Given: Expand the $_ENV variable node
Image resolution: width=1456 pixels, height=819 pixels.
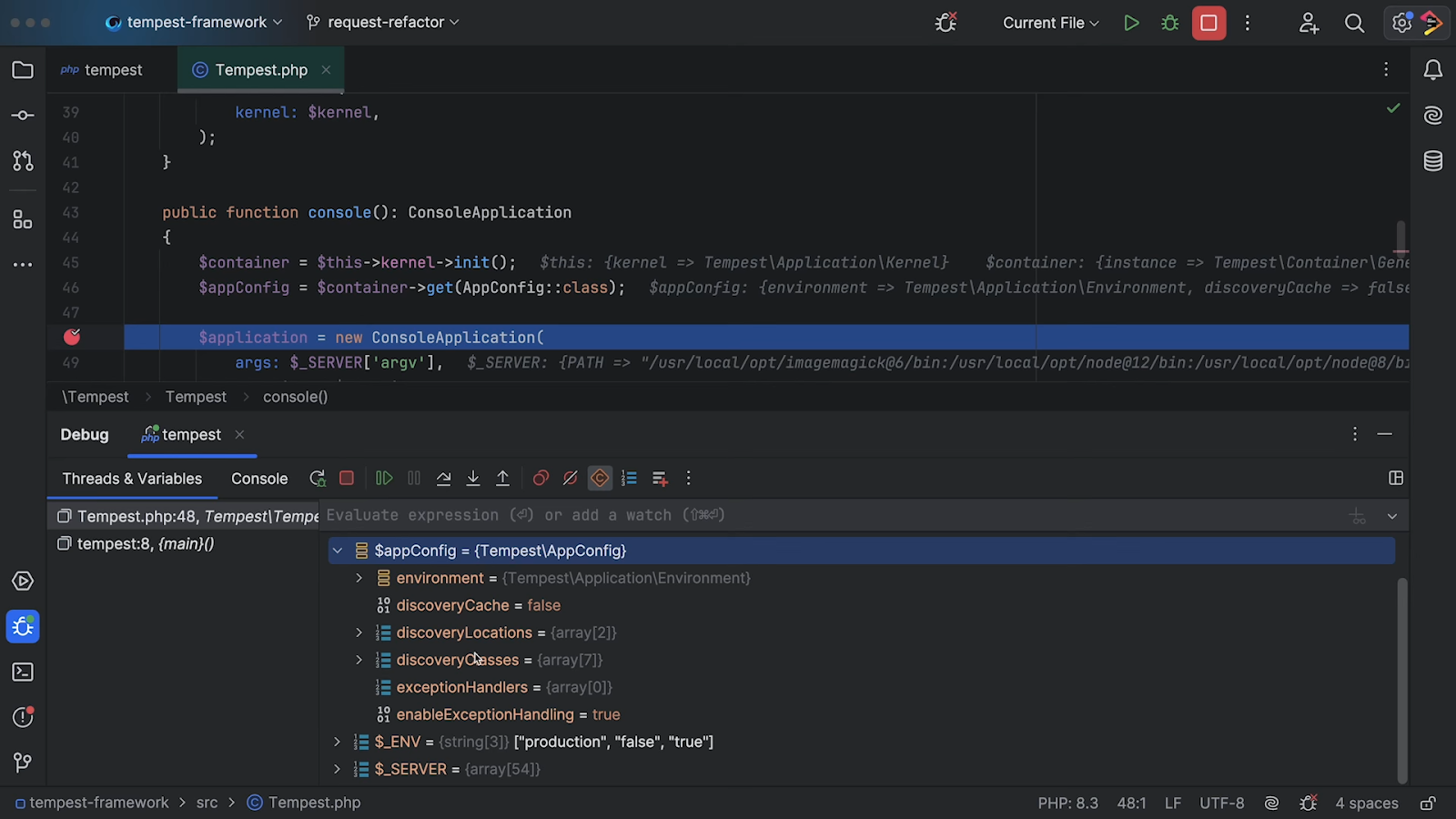Looking at the screenshot, I should coord(338,742).
